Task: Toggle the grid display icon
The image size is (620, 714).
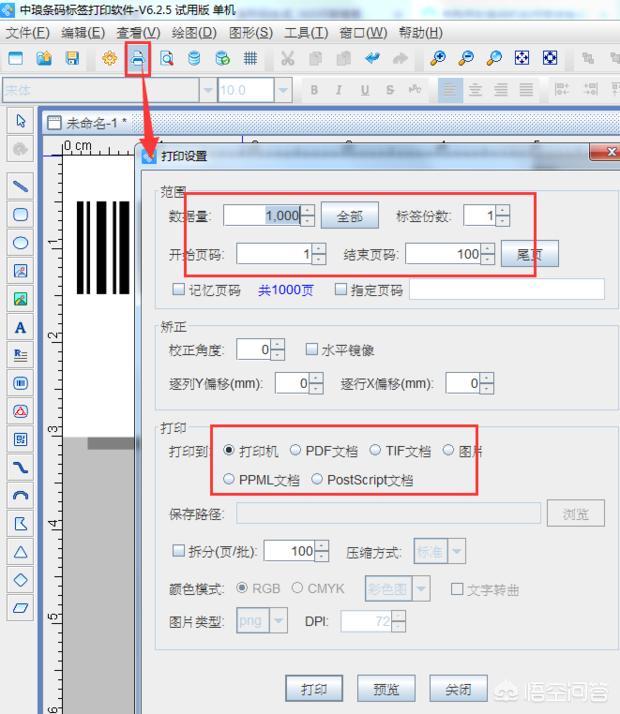Action: pyautogui.click(x=250, y=58)
